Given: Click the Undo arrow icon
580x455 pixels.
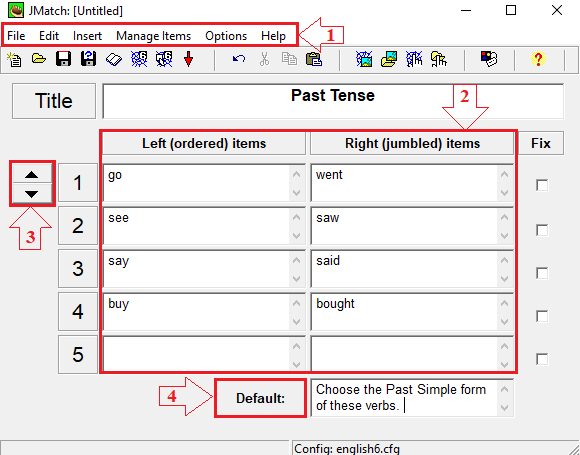Looking at the screenshot, I should 239,59.
